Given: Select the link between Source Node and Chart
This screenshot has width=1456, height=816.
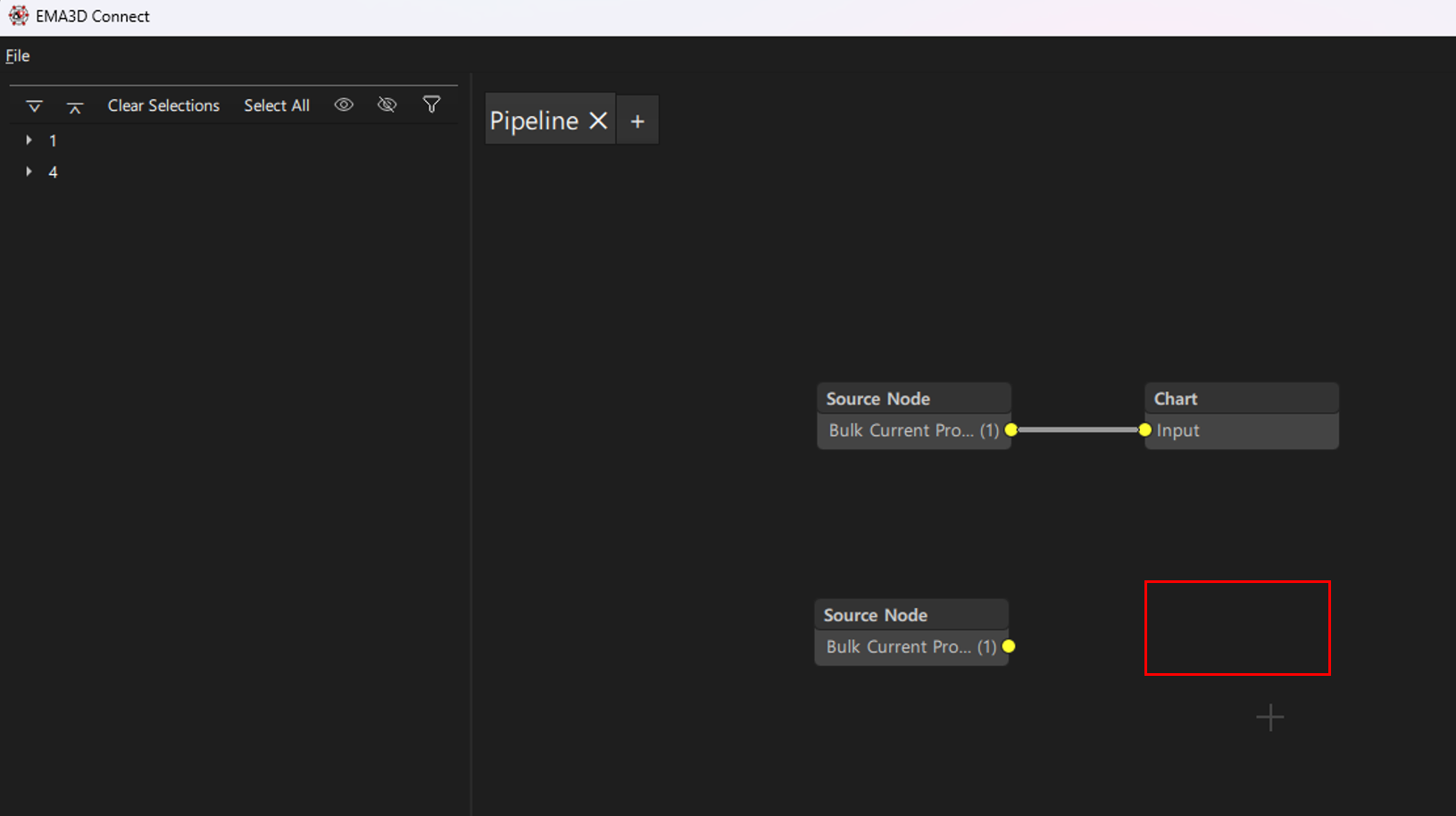Looking at the screenshot, I should (1077, 430).
